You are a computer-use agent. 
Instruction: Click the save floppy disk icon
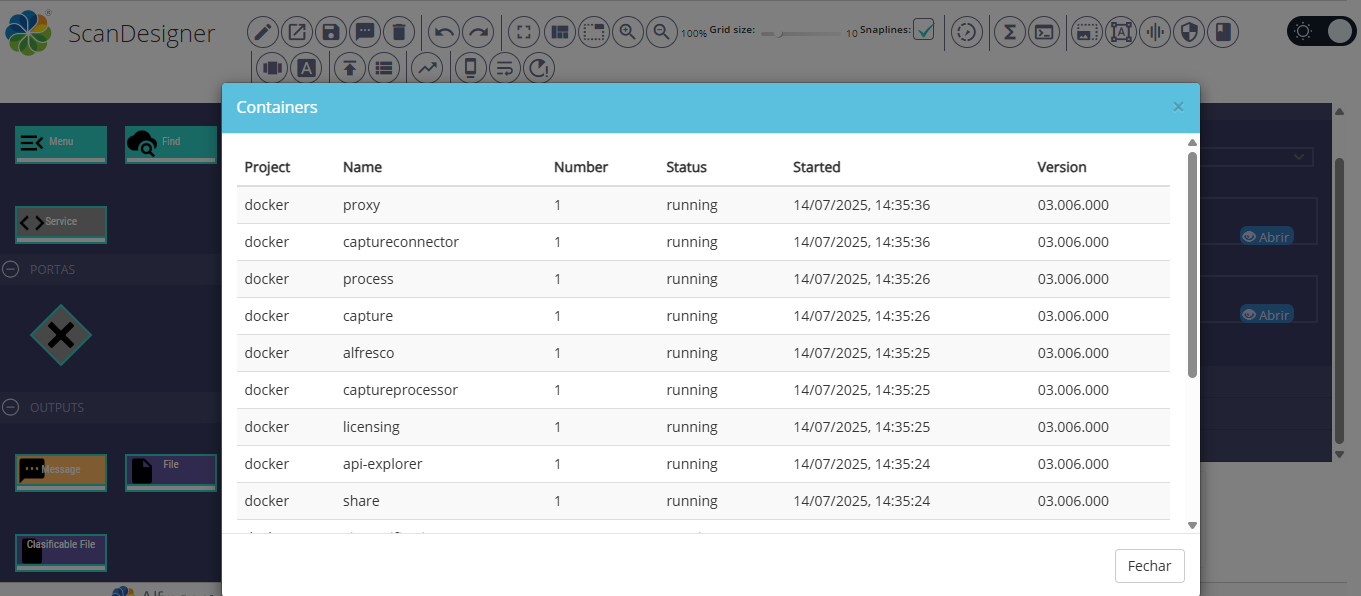331,32
